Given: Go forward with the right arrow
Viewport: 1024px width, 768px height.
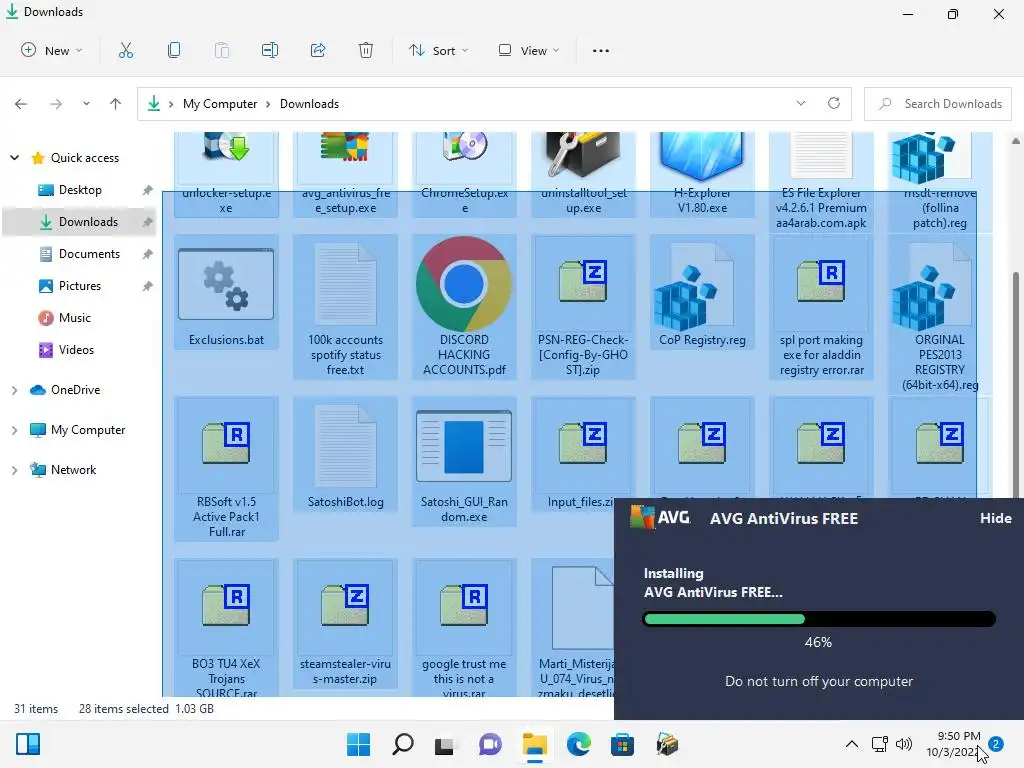Looking at the screenshot, I should 56,104.
